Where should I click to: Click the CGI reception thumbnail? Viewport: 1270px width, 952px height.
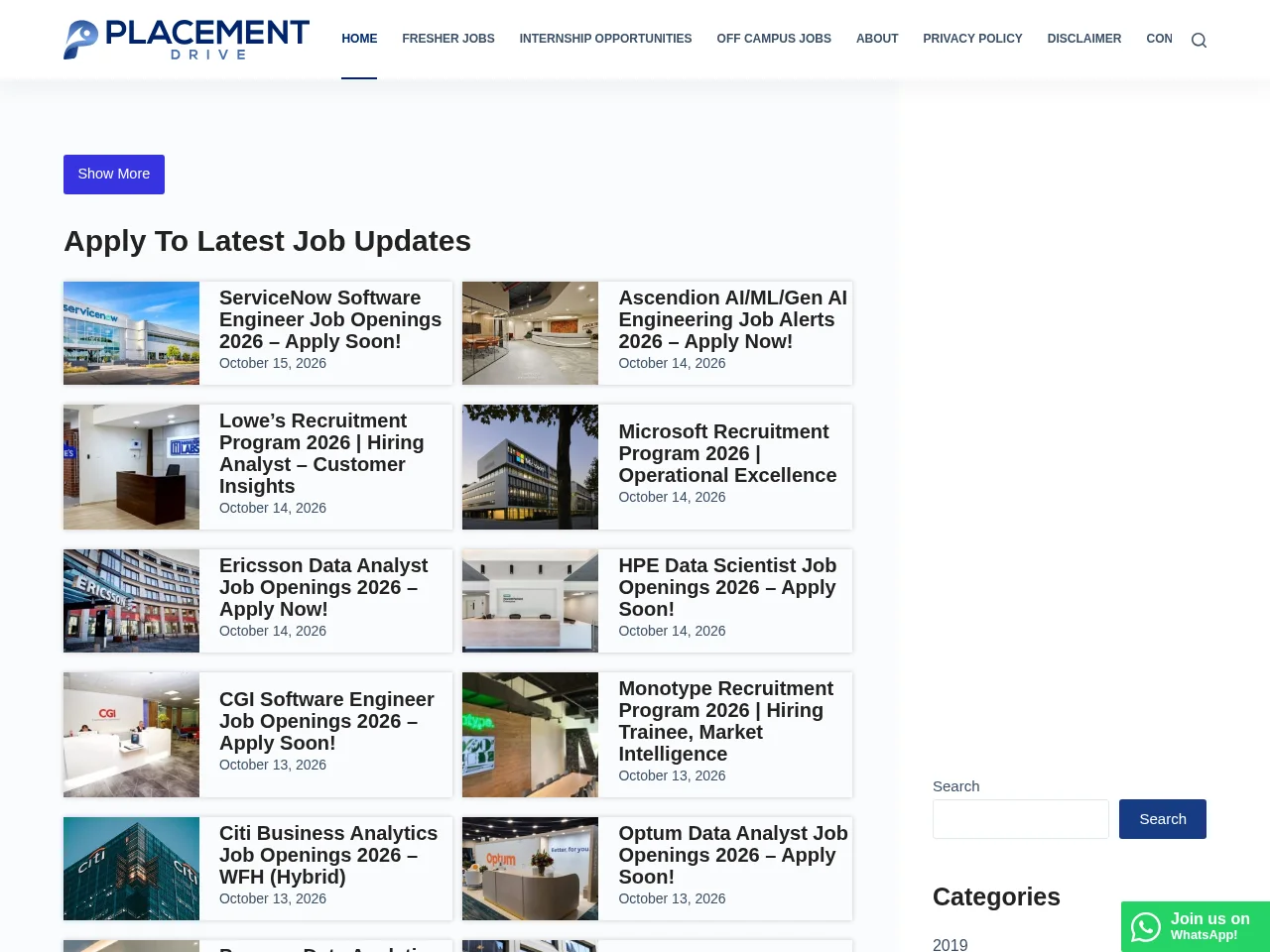(131, 735)
